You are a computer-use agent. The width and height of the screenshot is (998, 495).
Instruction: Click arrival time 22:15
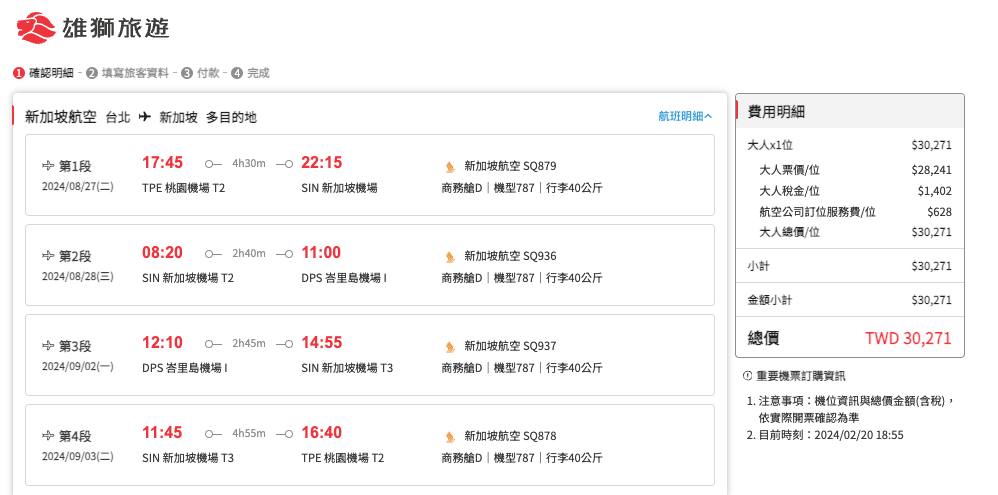point(321,163)
